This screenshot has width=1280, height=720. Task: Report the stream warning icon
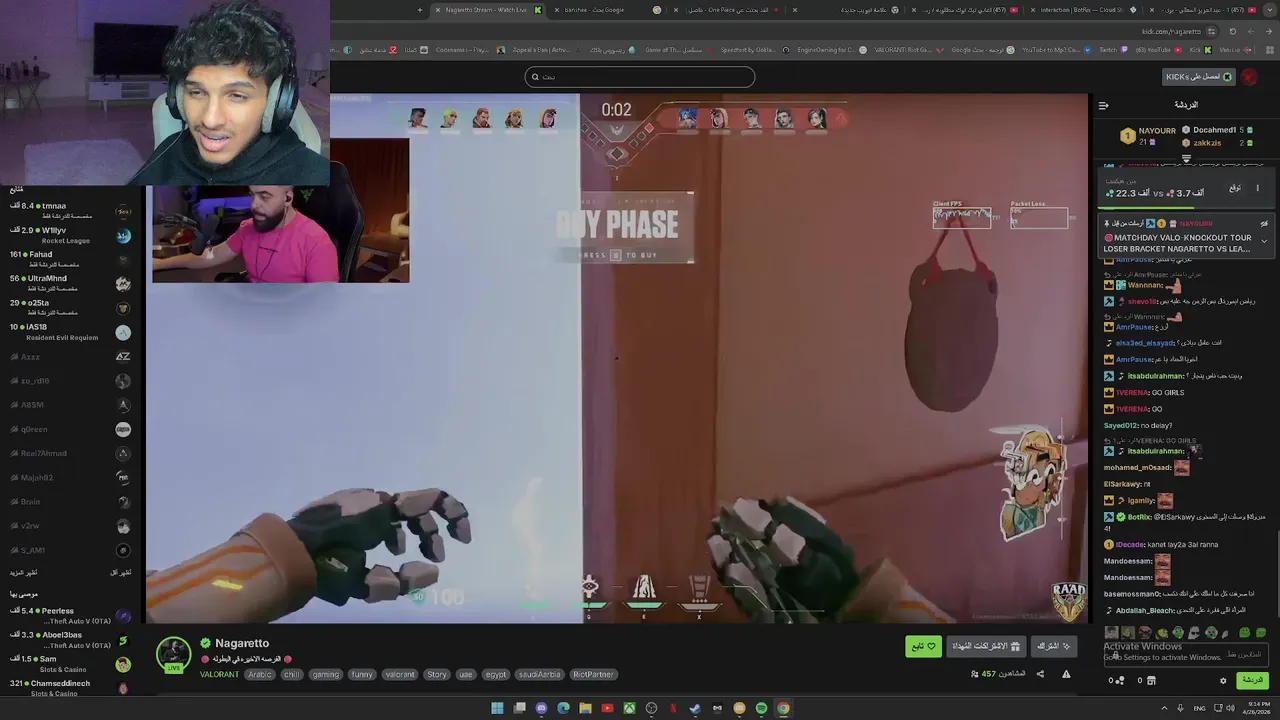click(x=1066, y=674)
